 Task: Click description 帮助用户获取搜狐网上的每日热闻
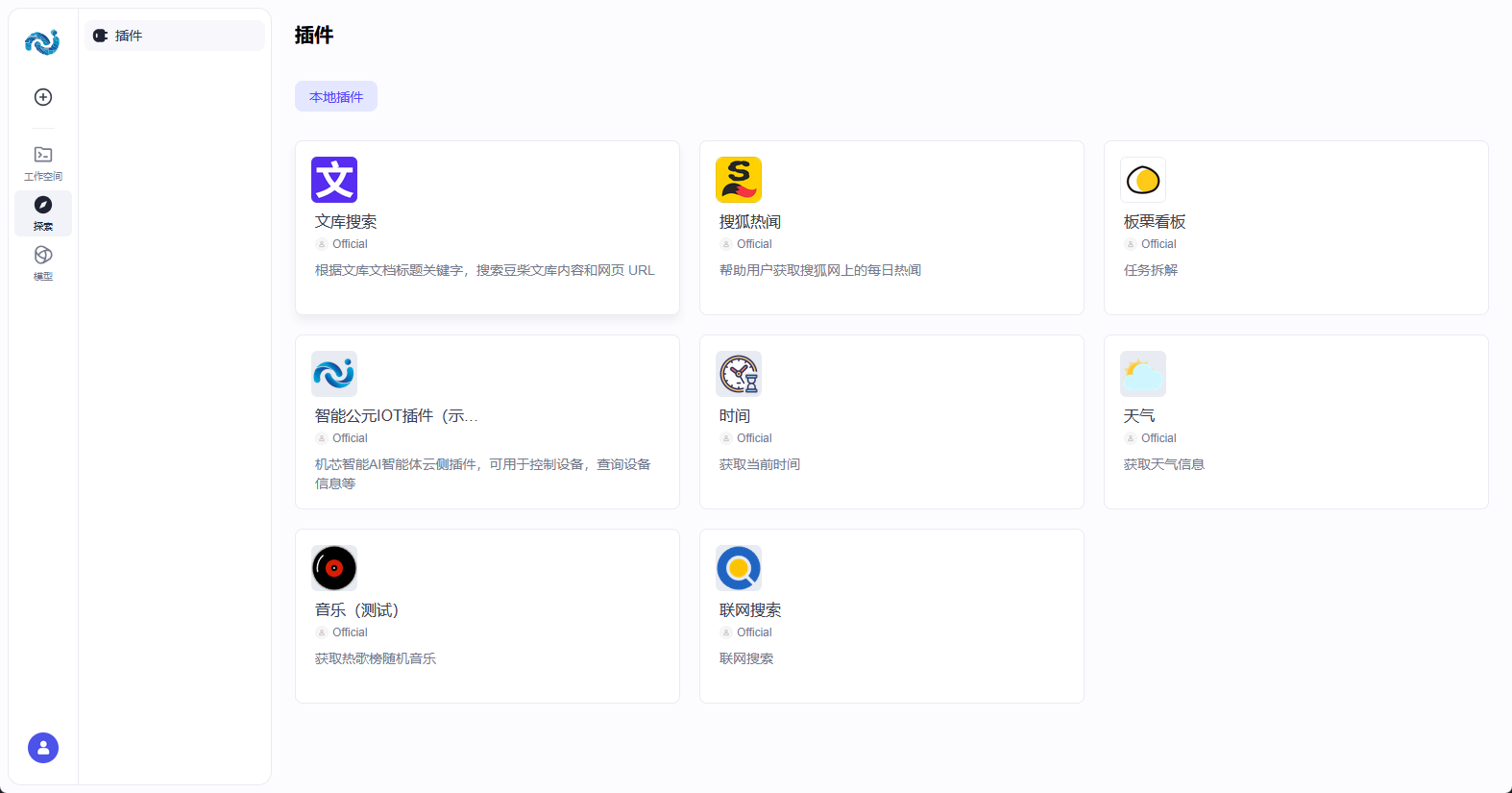(820, 270)
